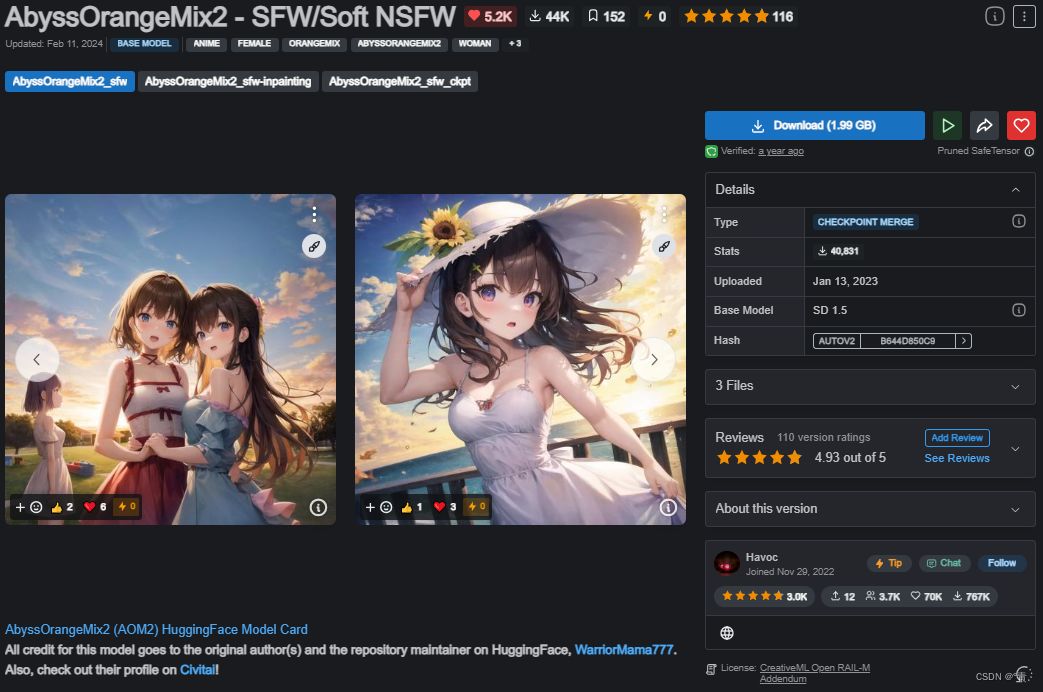This screenshot has height=692, width=1043.
Task: Click brush remix icon on second image
Action: coord(664,246)
